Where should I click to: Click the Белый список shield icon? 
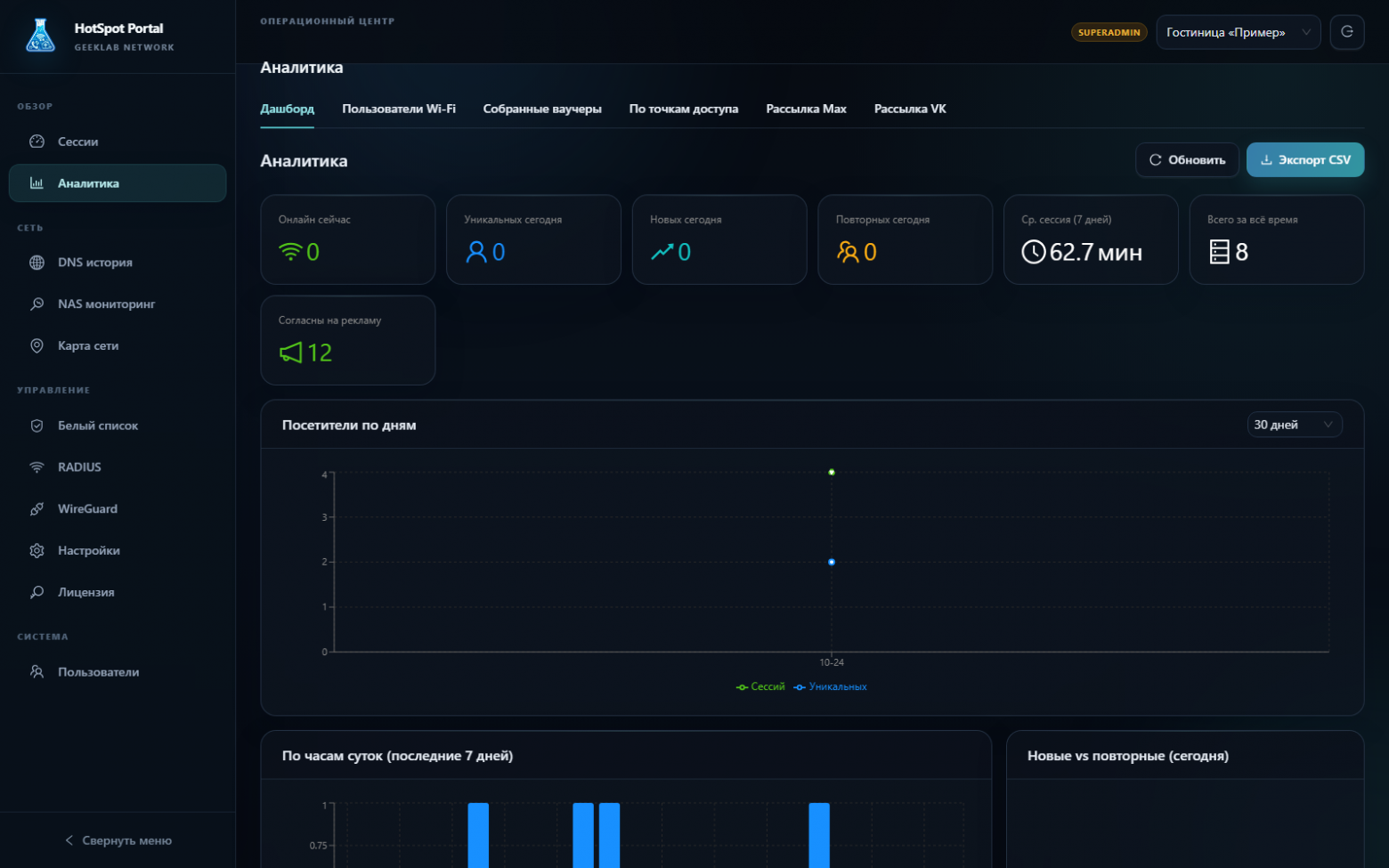click(x=37, y=426)
